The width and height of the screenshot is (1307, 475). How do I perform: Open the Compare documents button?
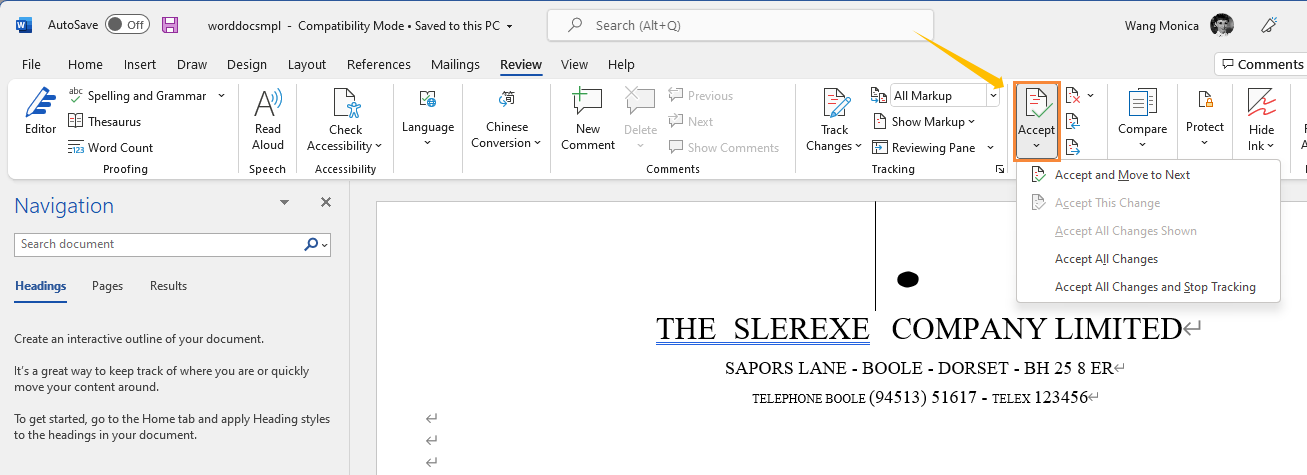(1143, 119)
